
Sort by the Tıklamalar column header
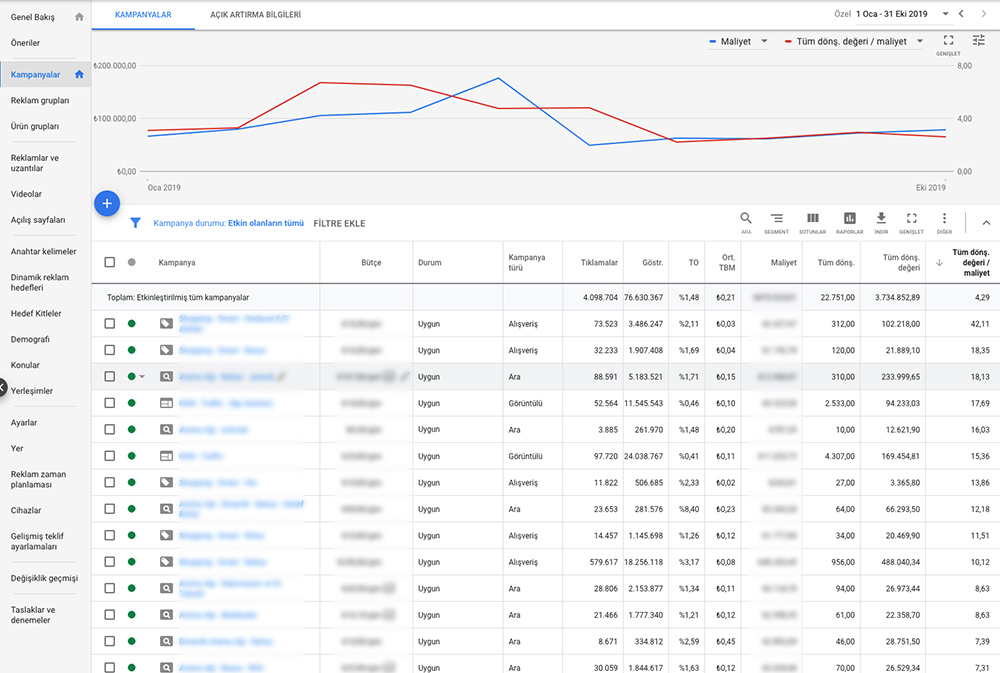(x=599, y=262)
